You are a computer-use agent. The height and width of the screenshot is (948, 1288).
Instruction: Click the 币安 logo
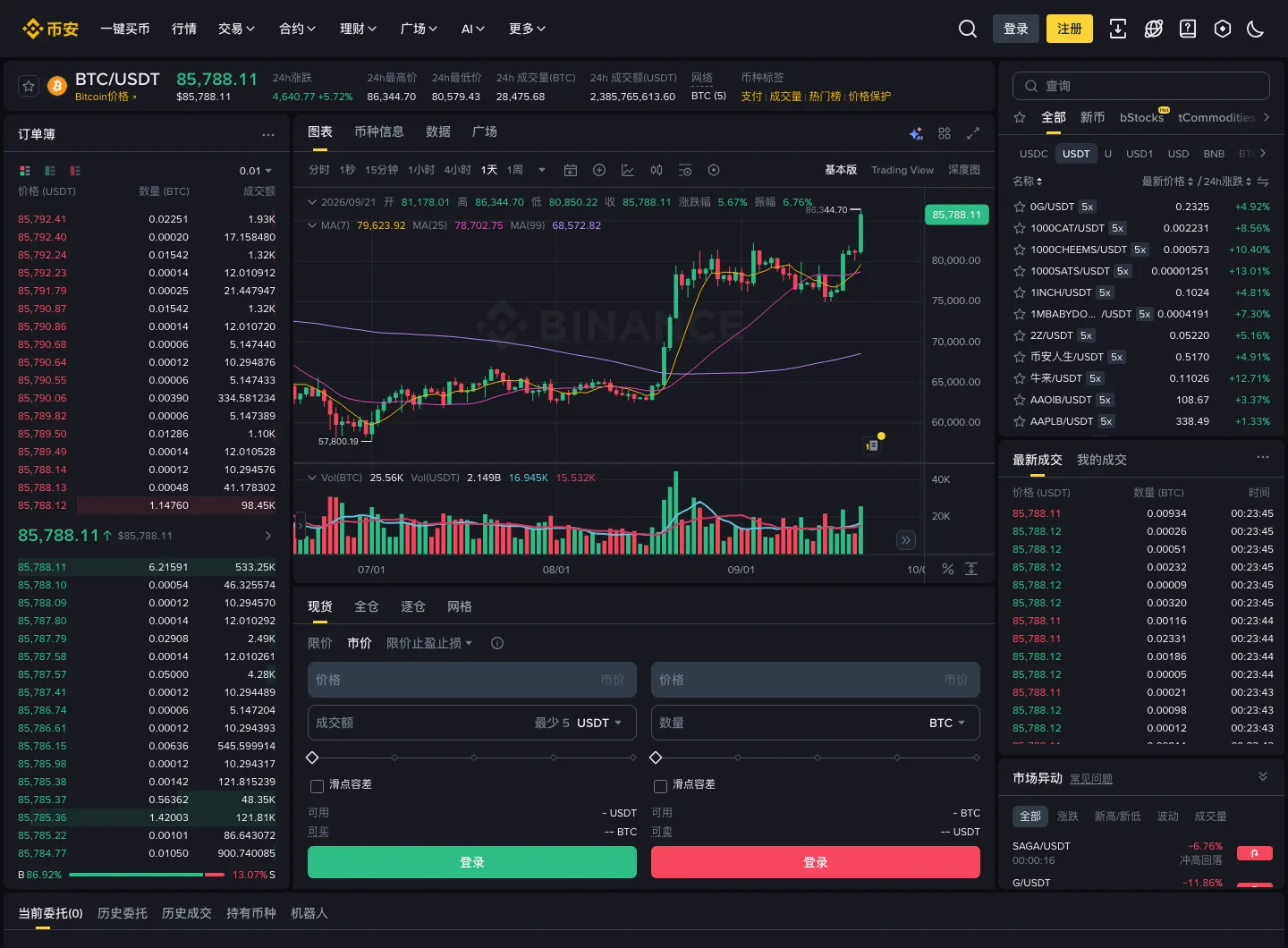pyautogui.click(x=51, y=29)
